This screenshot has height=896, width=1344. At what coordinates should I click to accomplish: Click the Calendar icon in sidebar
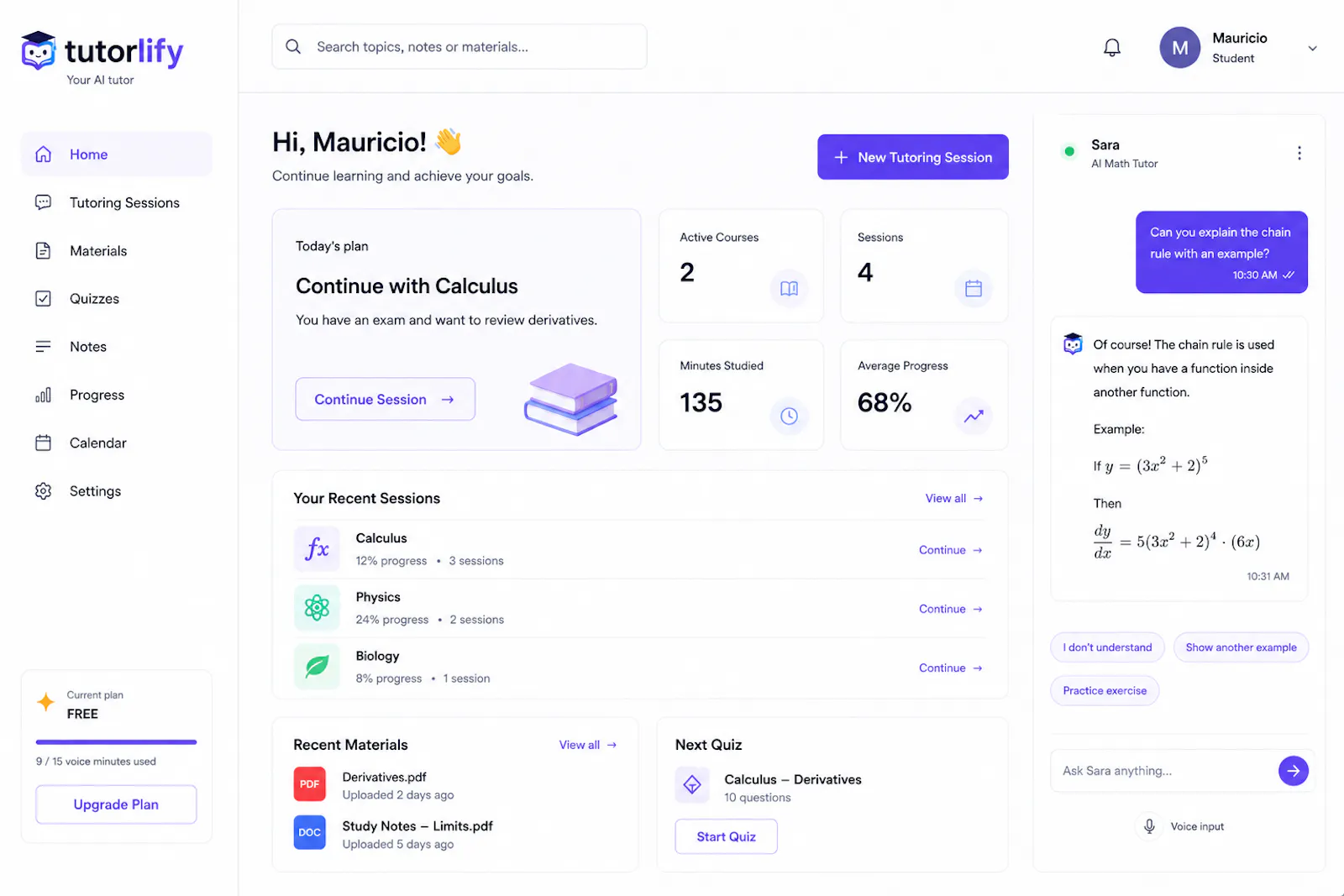point(44,443)
